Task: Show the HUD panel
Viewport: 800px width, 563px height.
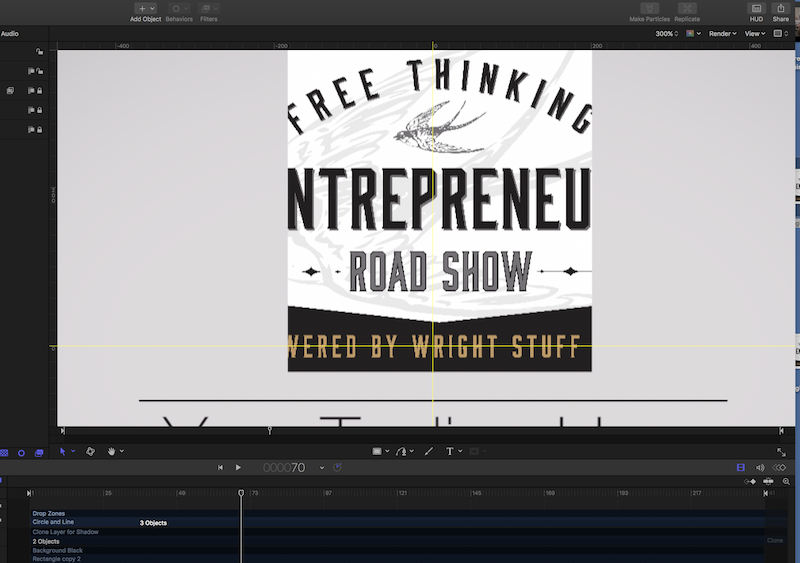Action: click(x=756, y=9)
